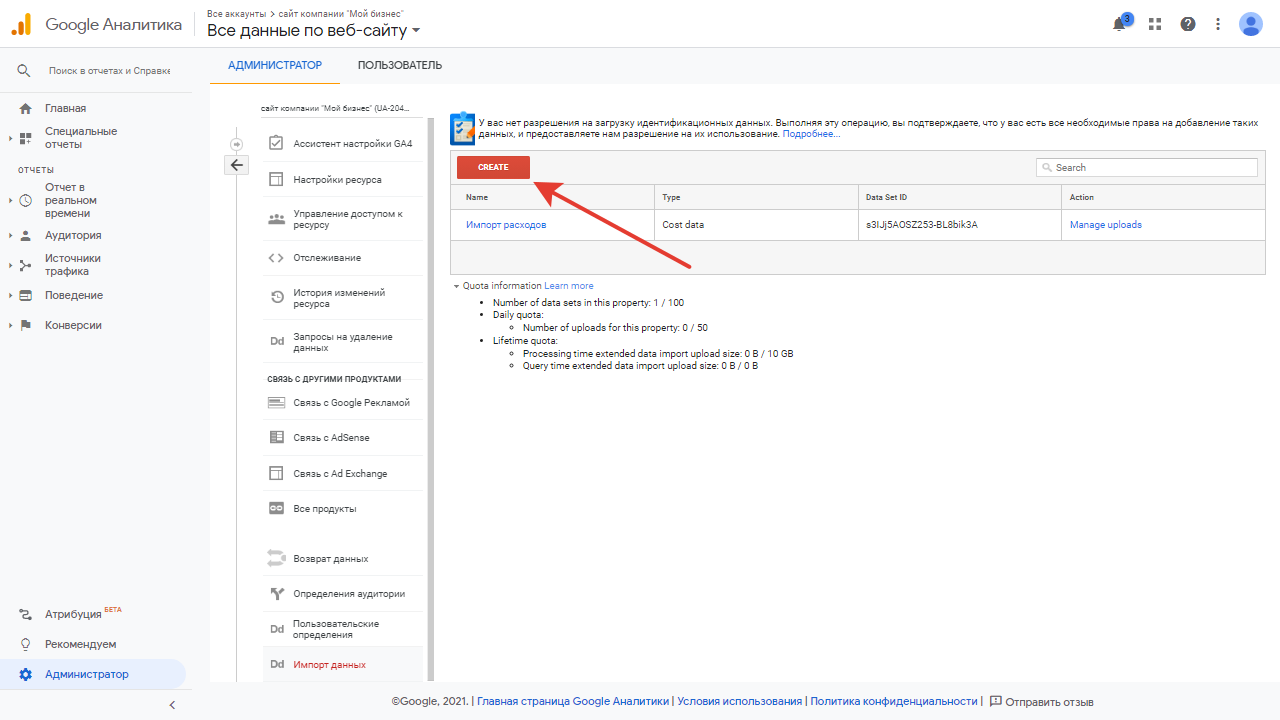Open notifications bell icon
The width and height of the screenshot is (1280, 720).
tap(1119, 24)
